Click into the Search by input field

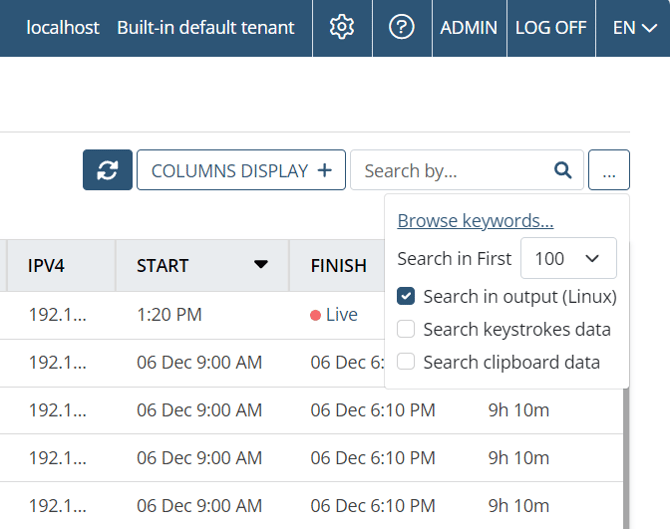[450, 171]
